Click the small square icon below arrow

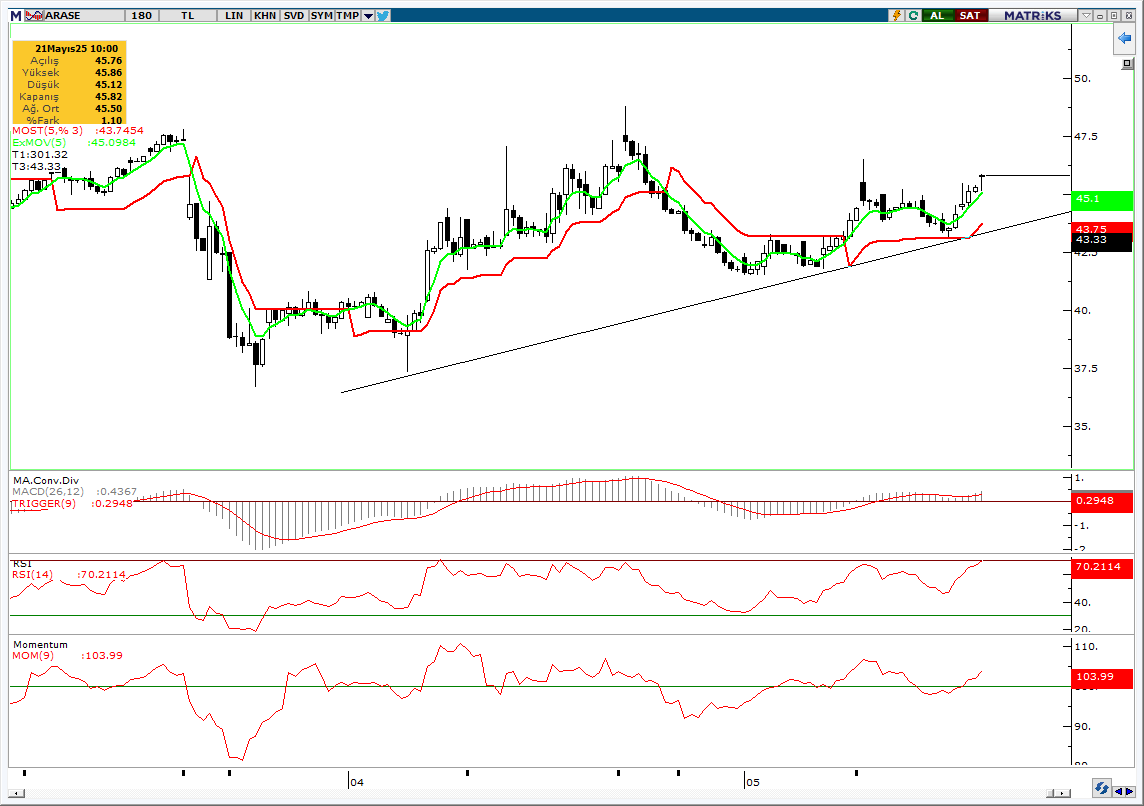coord(1127,63)
